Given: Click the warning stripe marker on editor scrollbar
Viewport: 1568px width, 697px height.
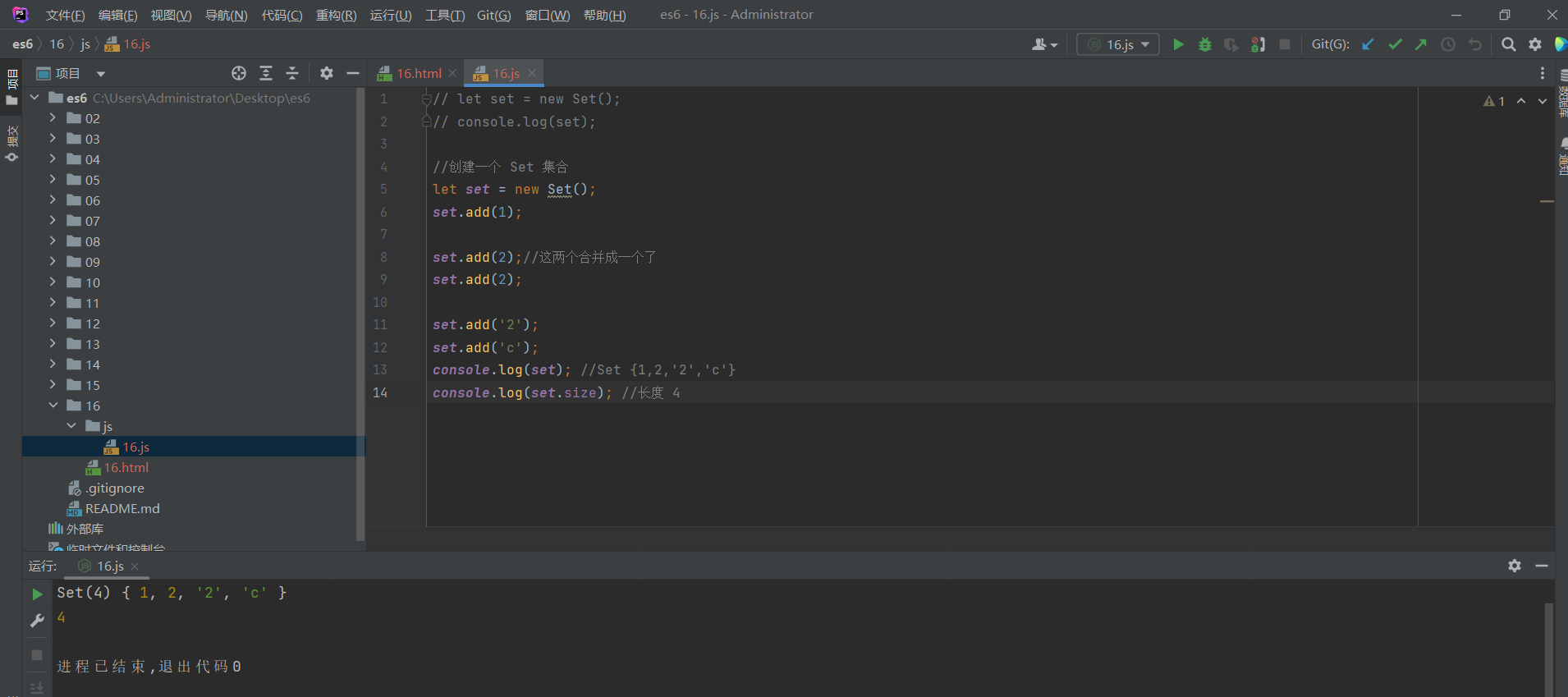Looking at the screenshot, I should pyautogui.click(x=1547, y=201).
